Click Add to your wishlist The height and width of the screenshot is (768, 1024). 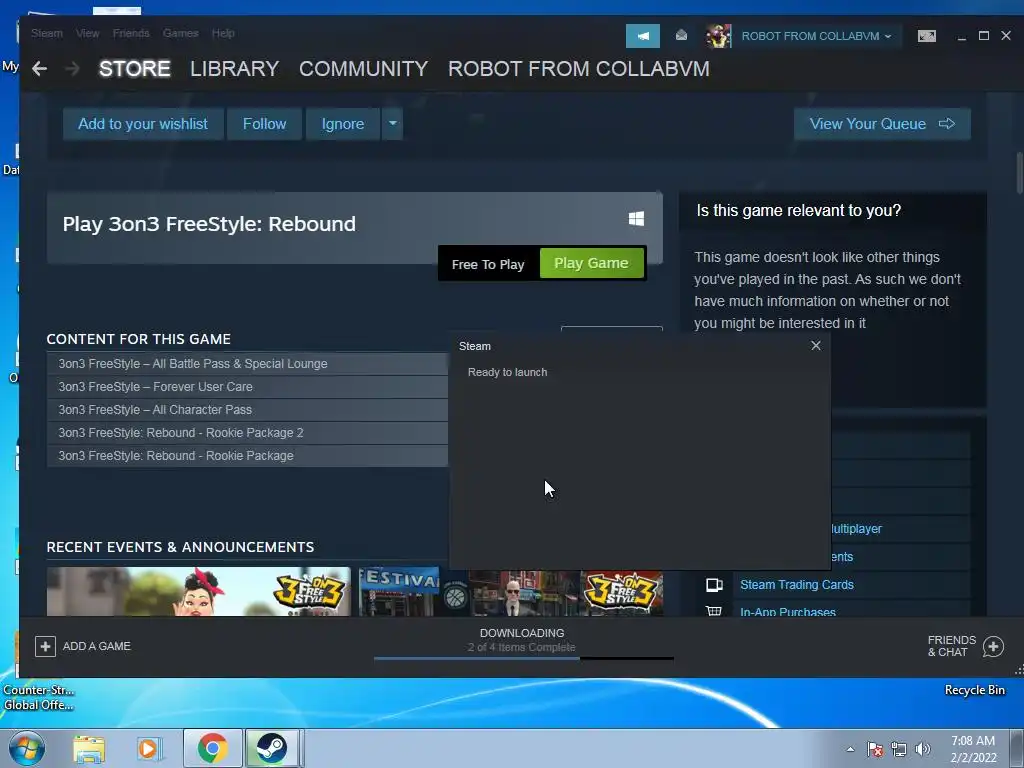[x=143, y=123]
